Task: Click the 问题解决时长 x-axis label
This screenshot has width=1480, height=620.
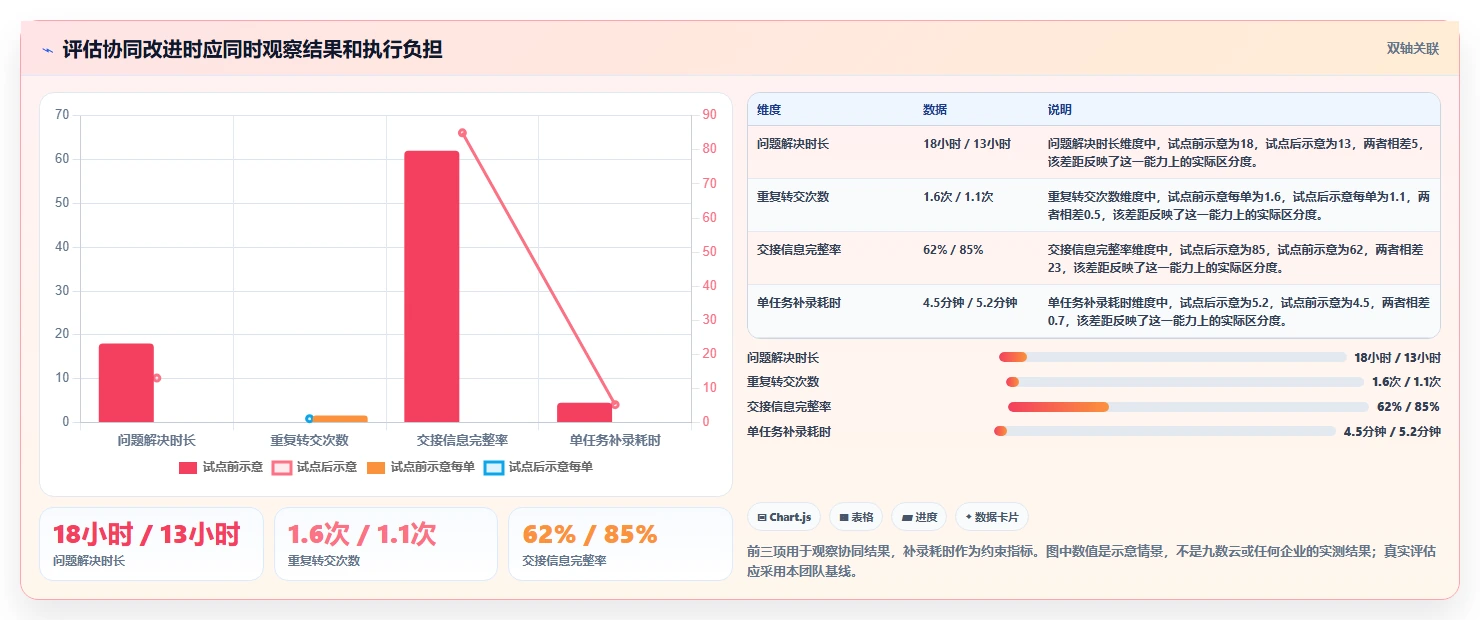Action: coord(157,440)
